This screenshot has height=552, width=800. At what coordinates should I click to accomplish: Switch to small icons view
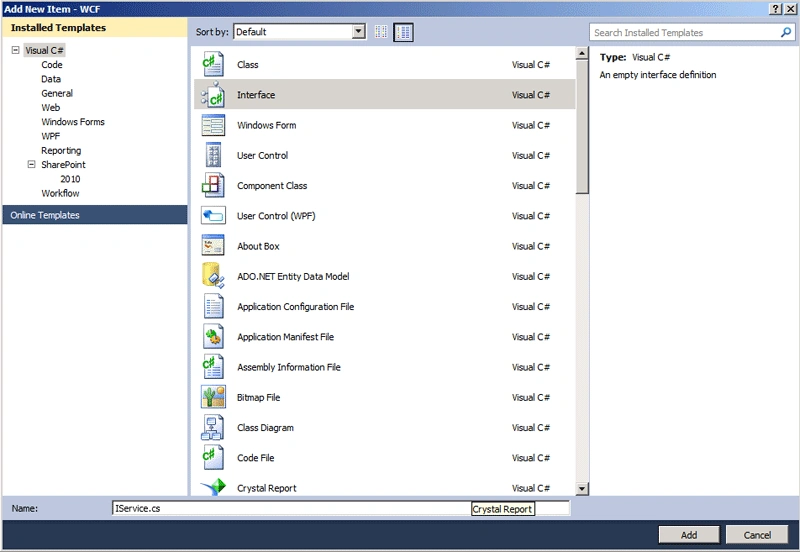point(381,32)
